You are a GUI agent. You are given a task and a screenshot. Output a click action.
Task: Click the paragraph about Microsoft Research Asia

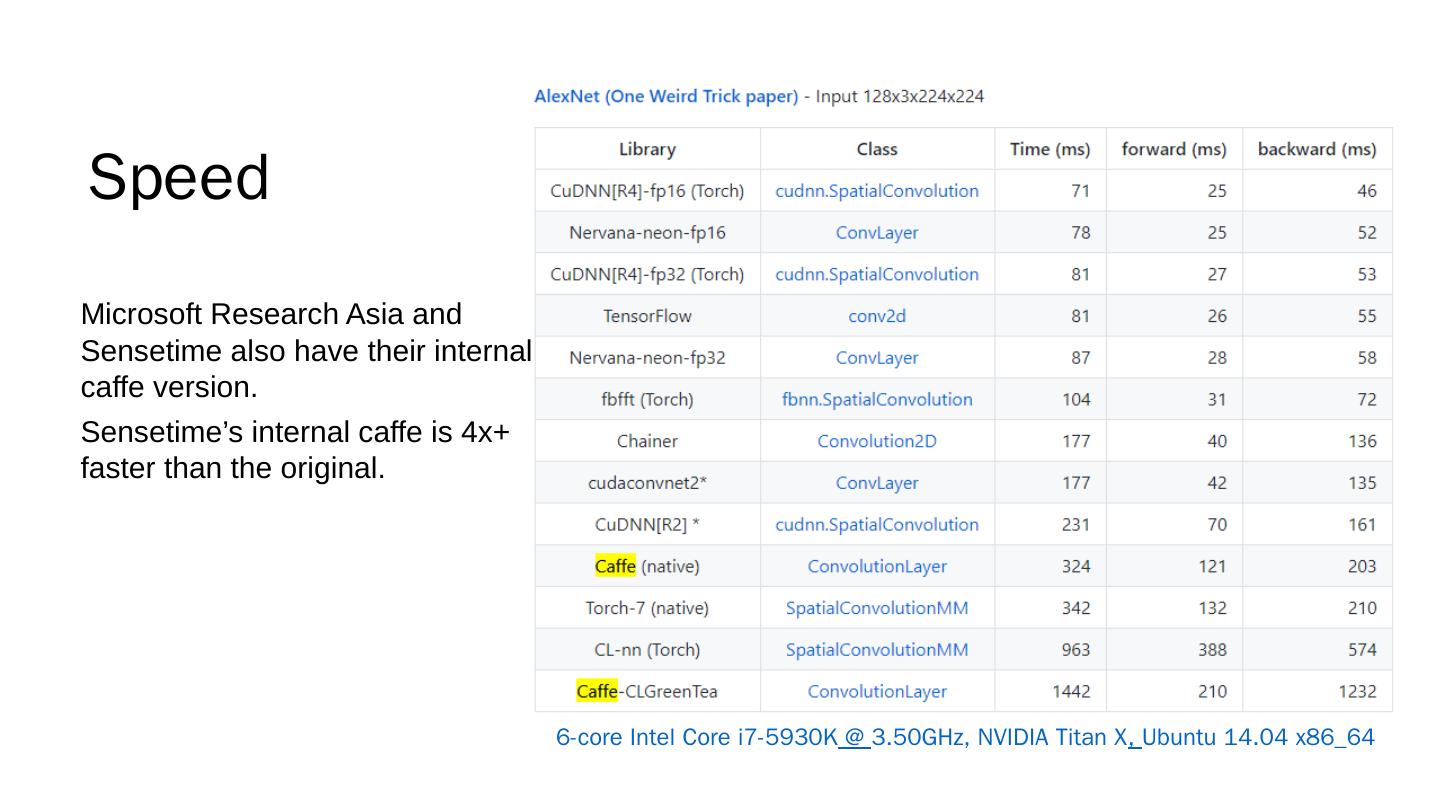(x=305, y=350)
